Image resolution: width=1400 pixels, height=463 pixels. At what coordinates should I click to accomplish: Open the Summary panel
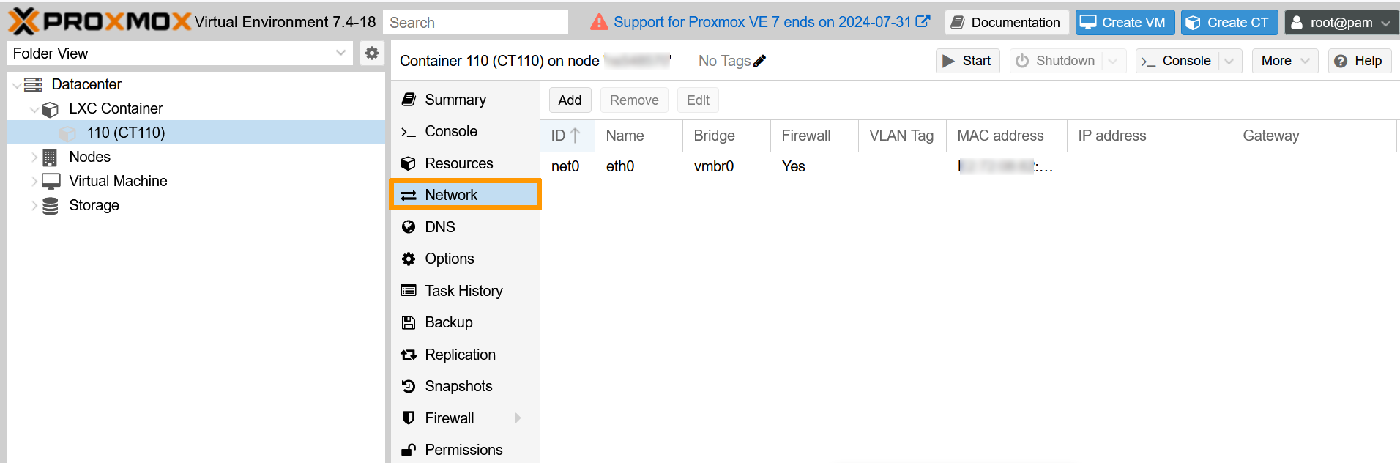[454, 100]
